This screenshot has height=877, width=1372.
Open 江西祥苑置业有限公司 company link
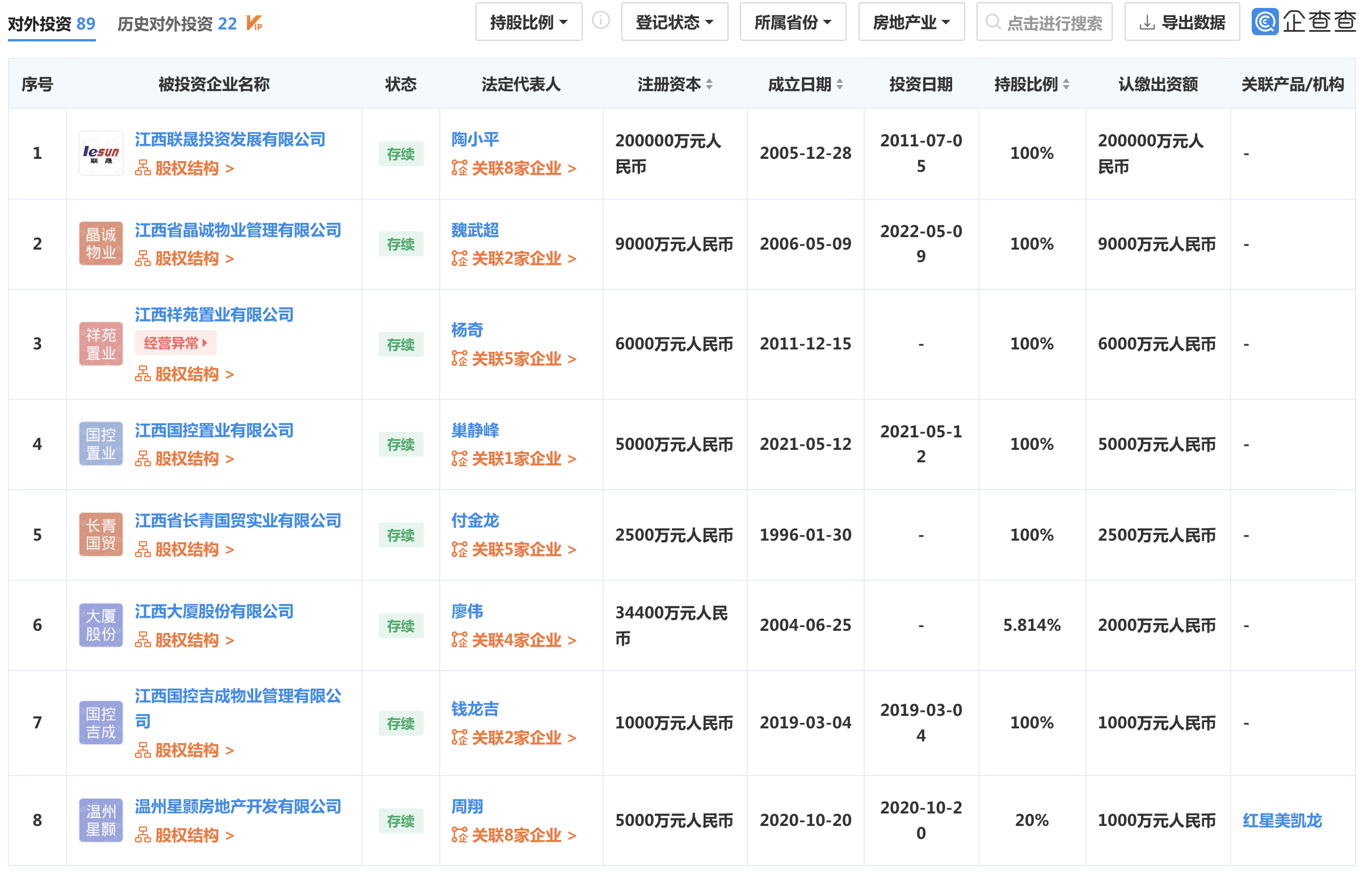click(x=214, y=315)
